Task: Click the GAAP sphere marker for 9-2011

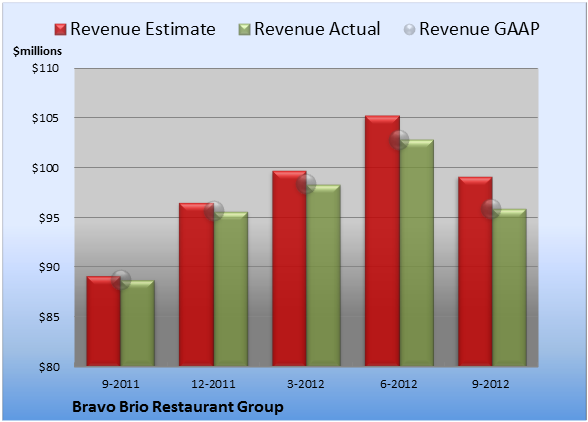Action: pyautogui.click(x=121, y=280)
